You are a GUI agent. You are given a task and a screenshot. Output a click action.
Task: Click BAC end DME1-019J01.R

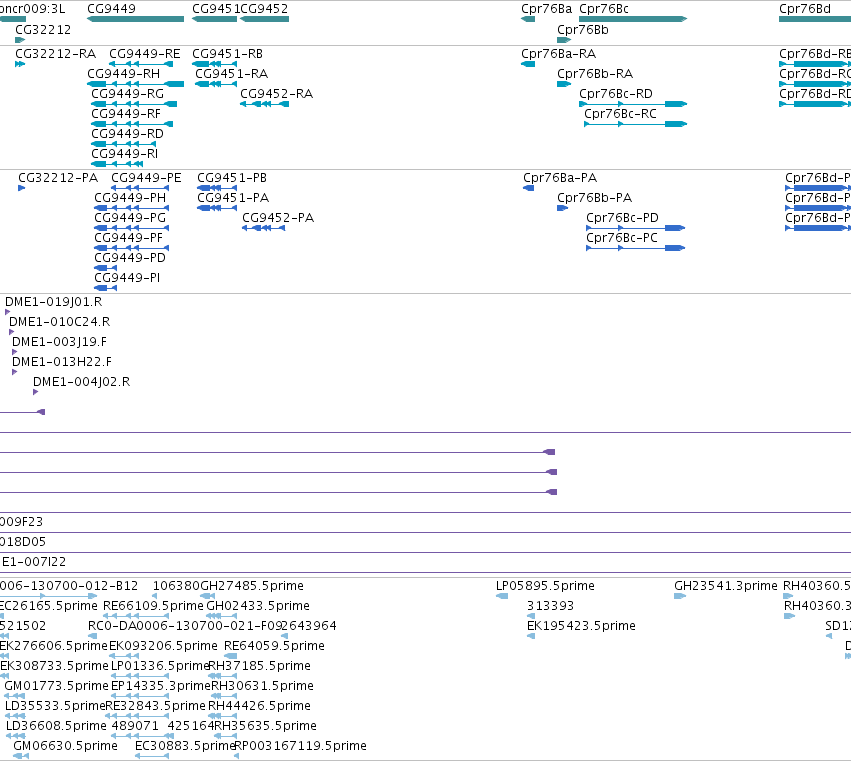coord(53,302)
